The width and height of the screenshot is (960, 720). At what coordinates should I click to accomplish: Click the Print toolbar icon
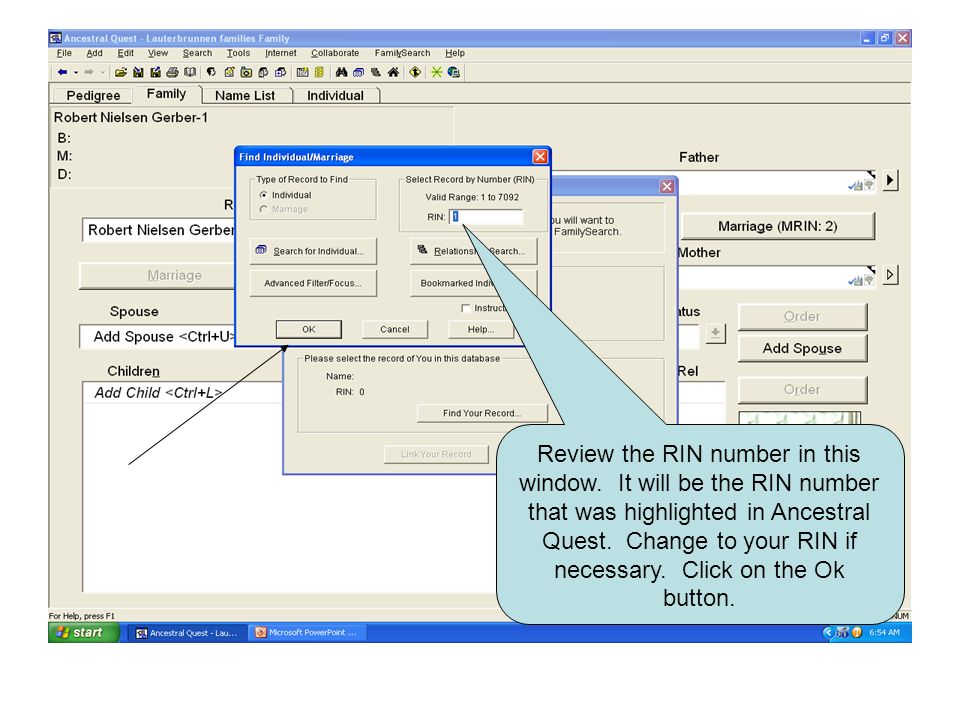coord(173,72)
